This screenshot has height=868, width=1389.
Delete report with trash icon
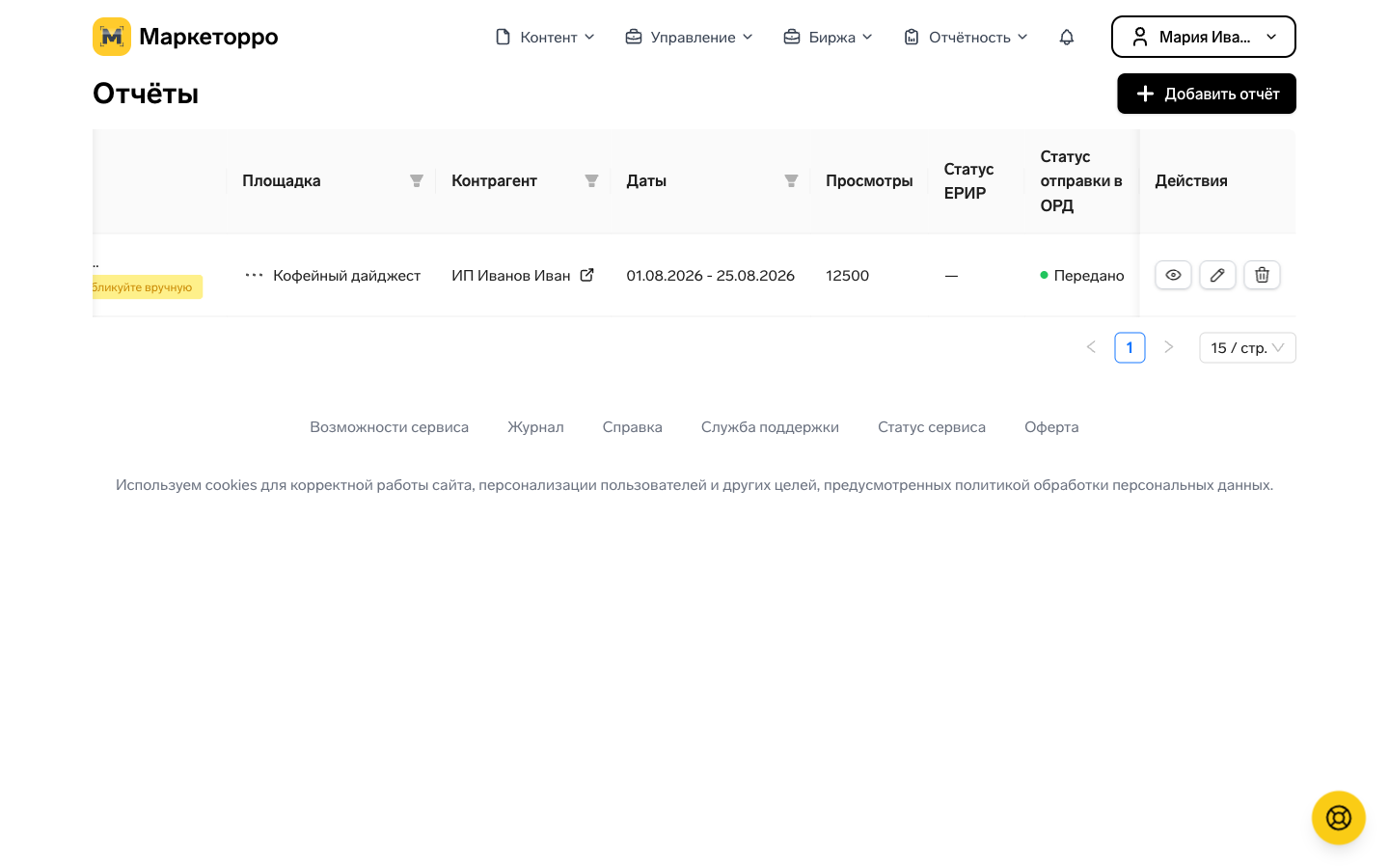coord(1262,275)
